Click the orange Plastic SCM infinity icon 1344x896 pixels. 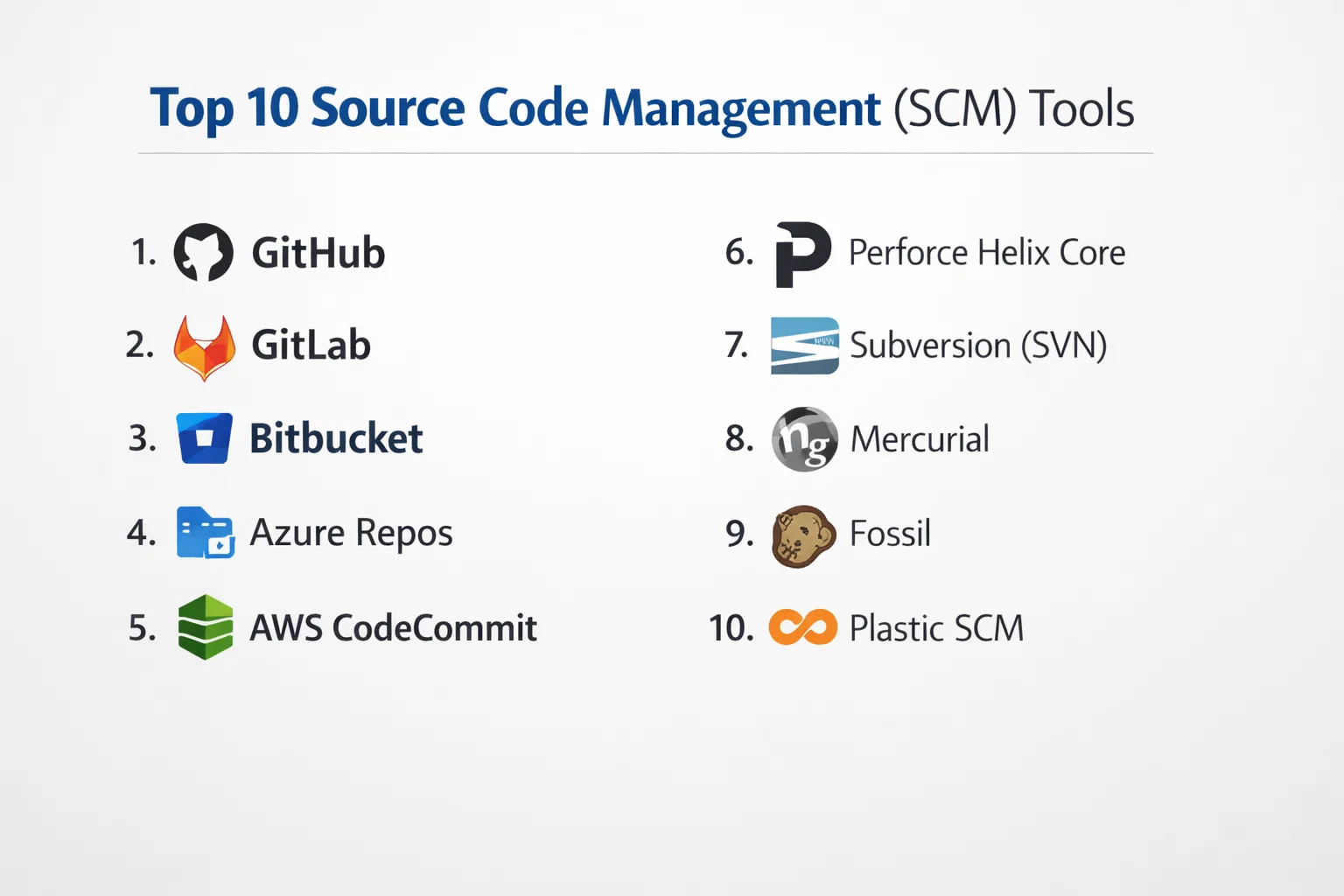[802, 627]
